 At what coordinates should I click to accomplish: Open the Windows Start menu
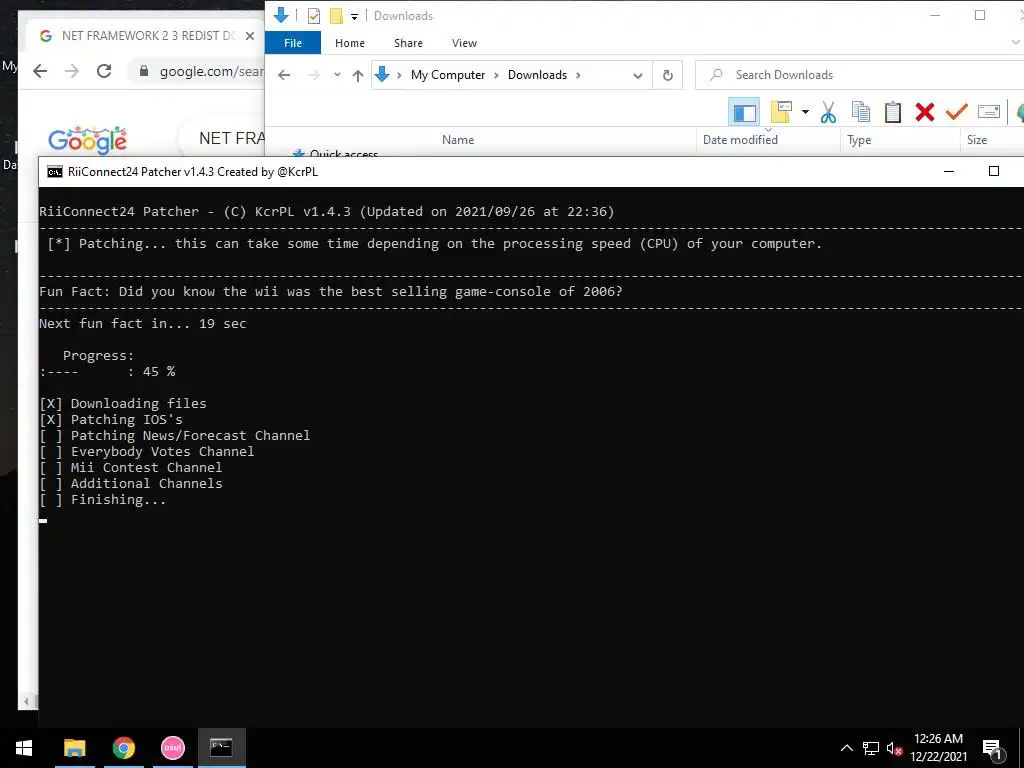pyautogui.click(x=24, y=748)
